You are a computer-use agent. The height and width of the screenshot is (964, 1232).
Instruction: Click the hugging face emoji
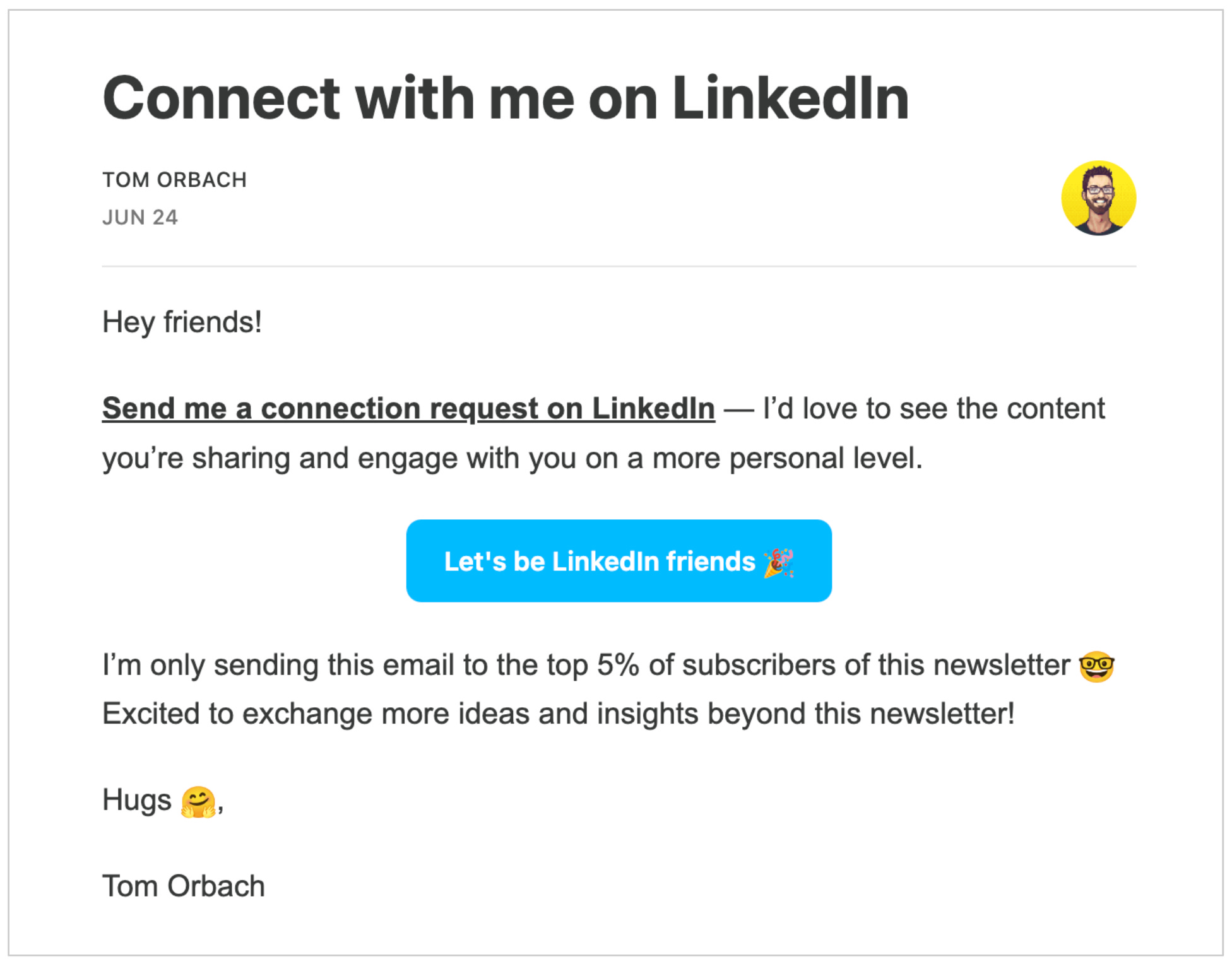(x=198, y=802)
